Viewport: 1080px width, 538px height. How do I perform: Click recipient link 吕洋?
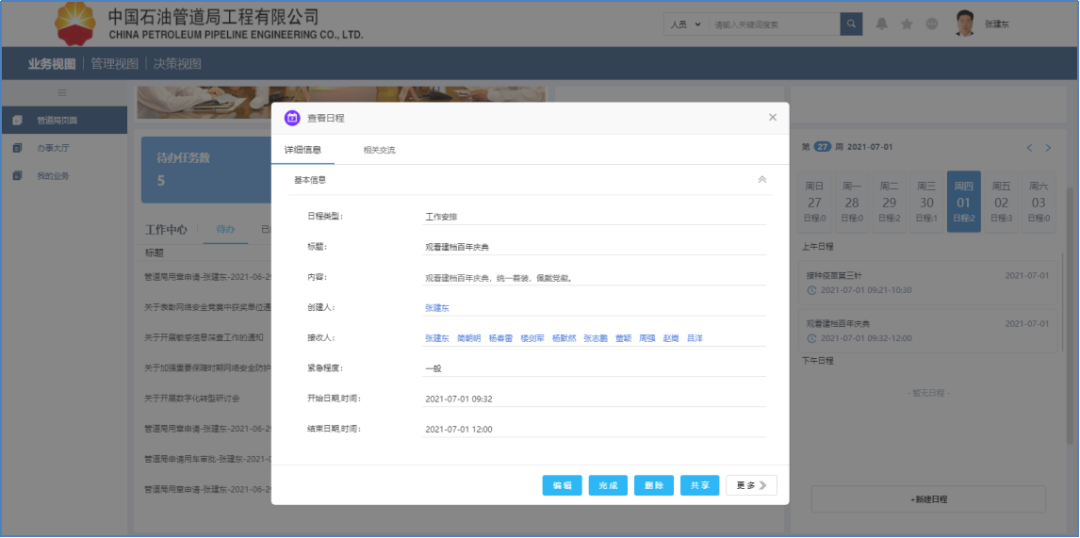pos(695,338)
